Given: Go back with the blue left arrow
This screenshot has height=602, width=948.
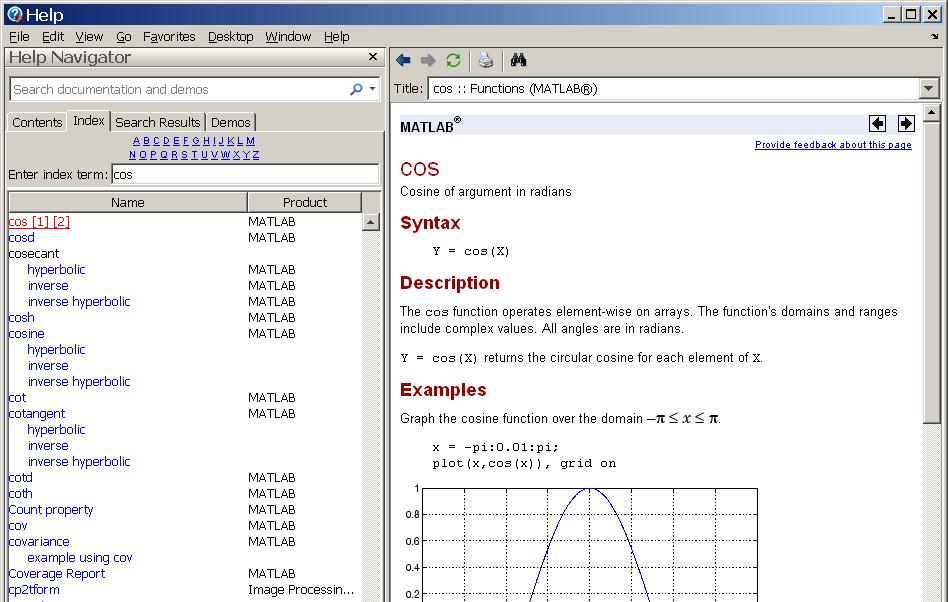Looking at the screenshot, I should (403, 60).
